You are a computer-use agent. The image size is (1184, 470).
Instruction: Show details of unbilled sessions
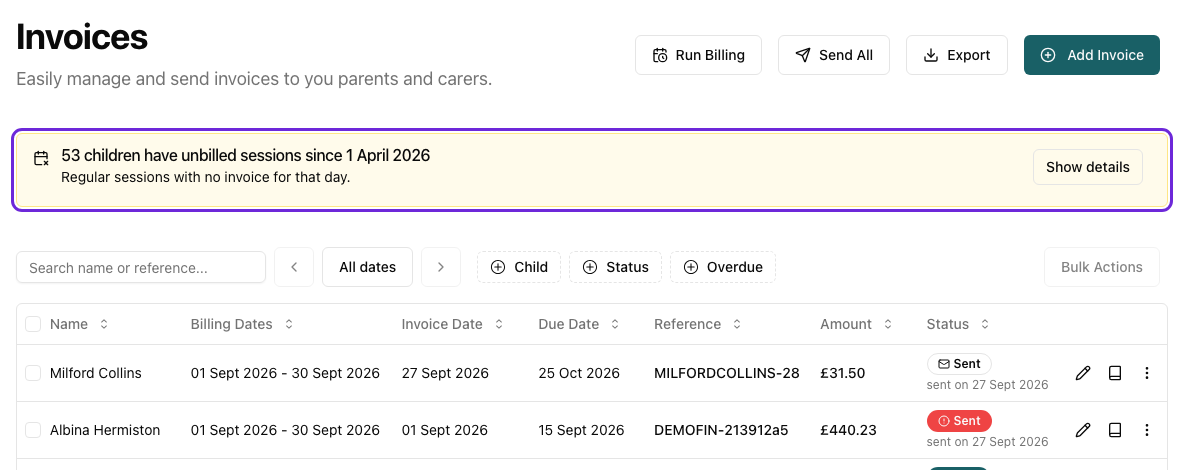tap(1087, 167)
